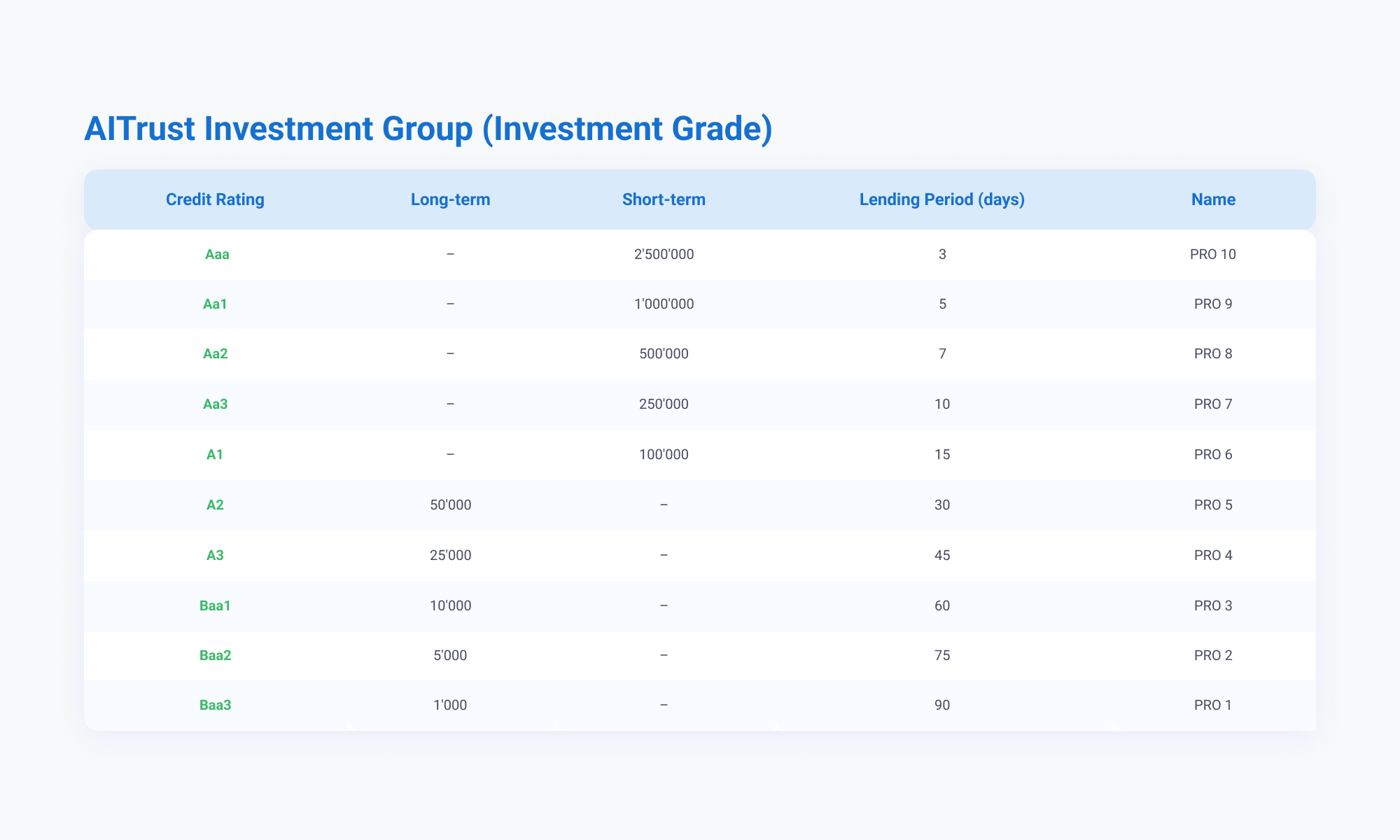Click the PRO 9 name cell
1400x840 pixels.
[1213, 304]
